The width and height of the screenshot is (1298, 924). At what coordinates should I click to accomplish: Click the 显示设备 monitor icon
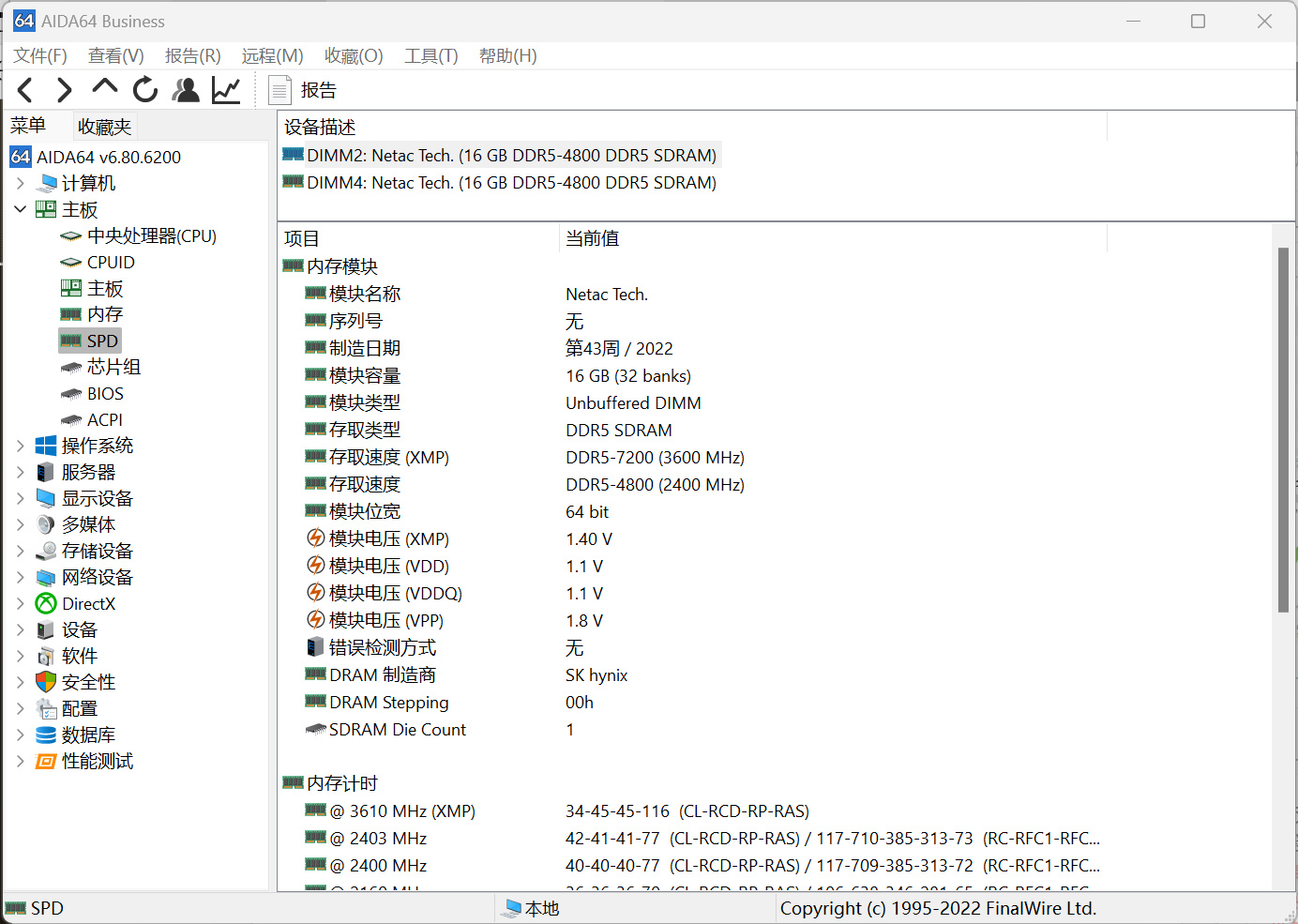pyautogui.click(x=46, y=498)
